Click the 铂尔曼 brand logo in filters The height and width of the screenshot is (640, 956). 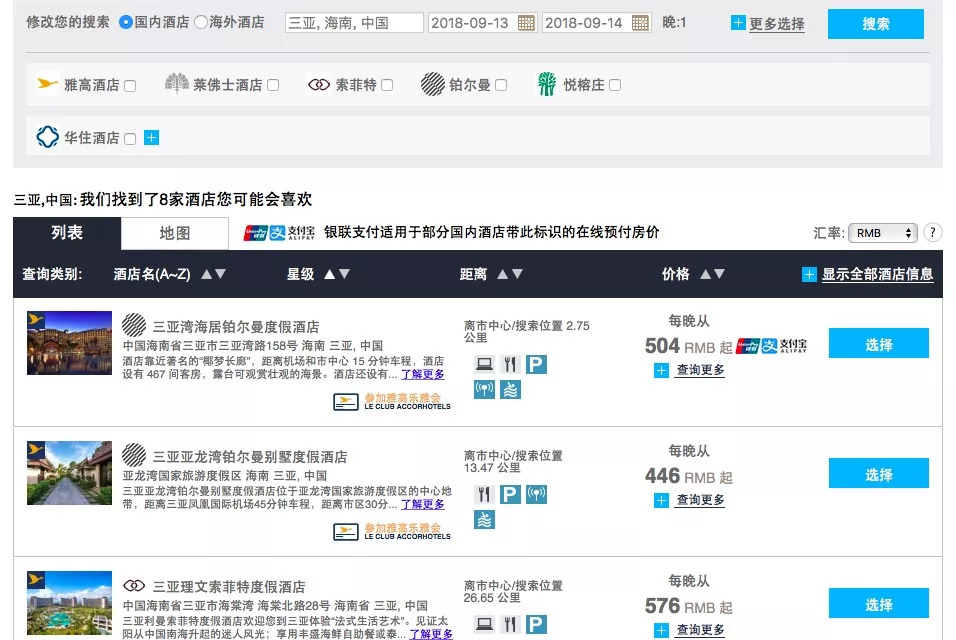click(433, 84)
